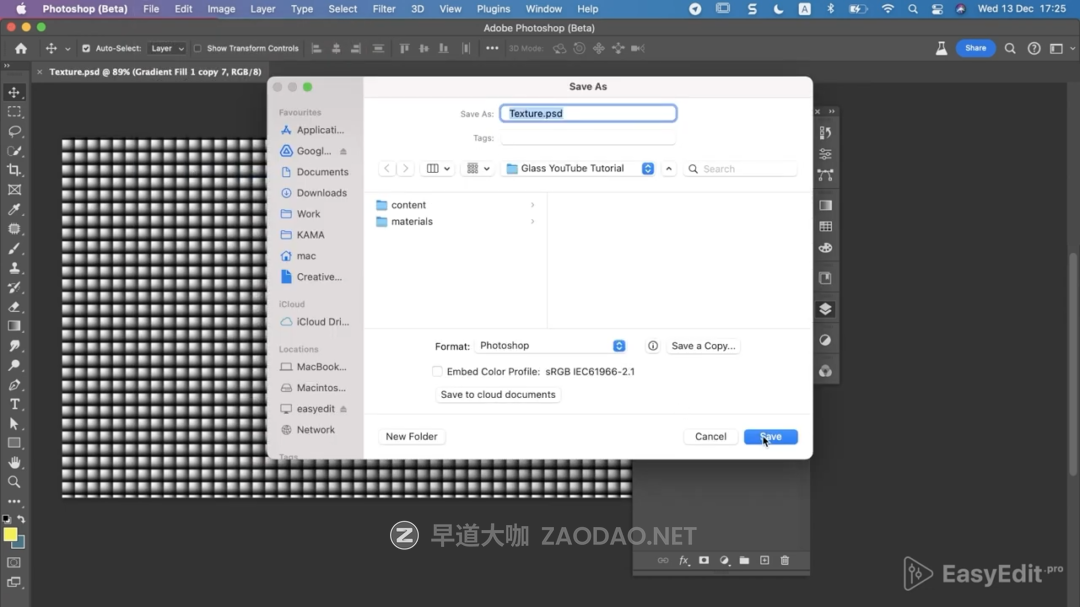Select the Crop tool
The height and width of the screenshot is (607, 1080).
tap(14, 170)
